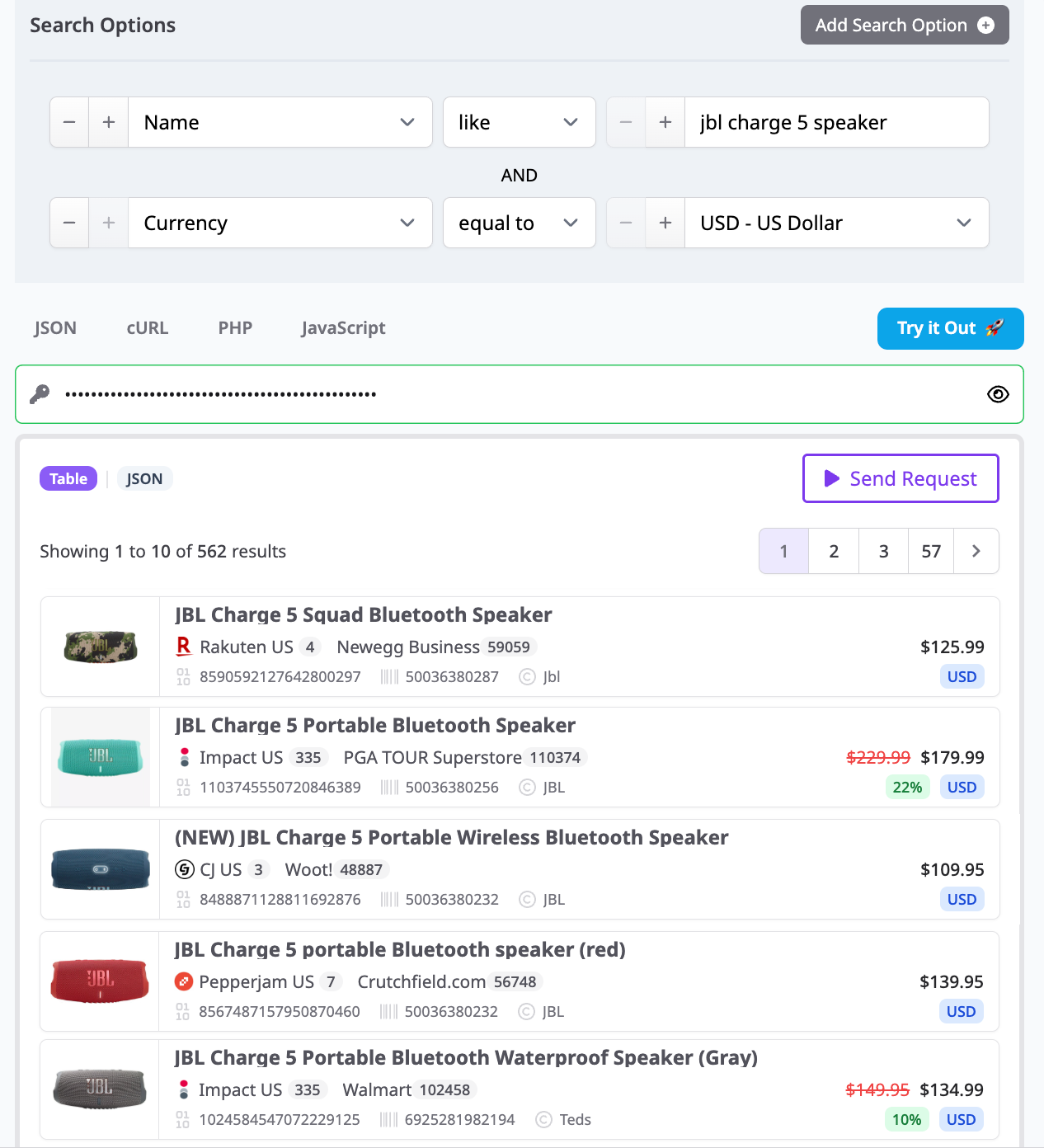This screenshot has height=1148, width=1044.
Task: Open 'JBL Charge 5 Squad Bluetooth Speaker' title
Action: 364,615
